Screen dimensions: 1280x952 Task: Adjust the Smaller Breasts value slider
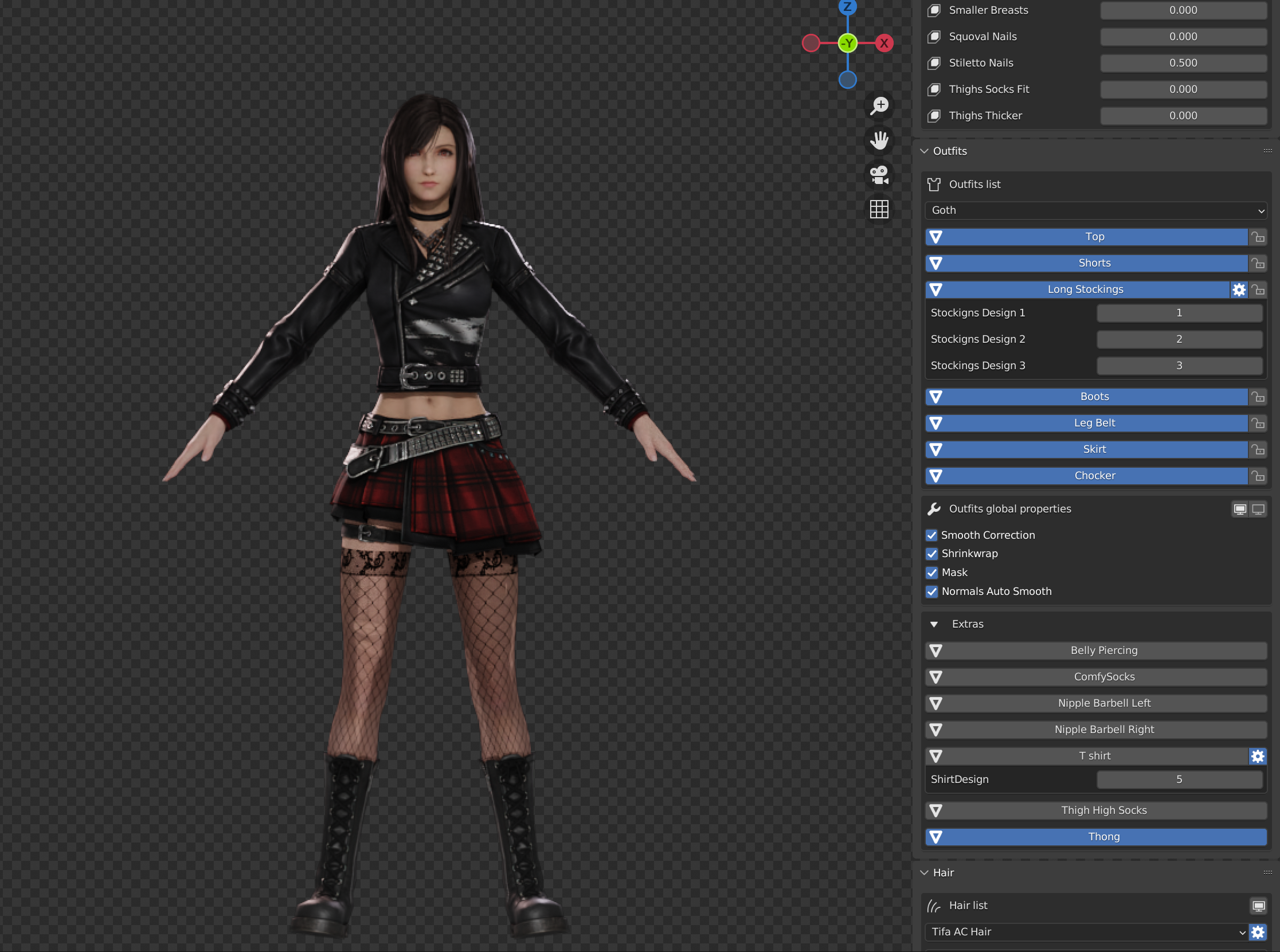click(x=1183, y=10)
